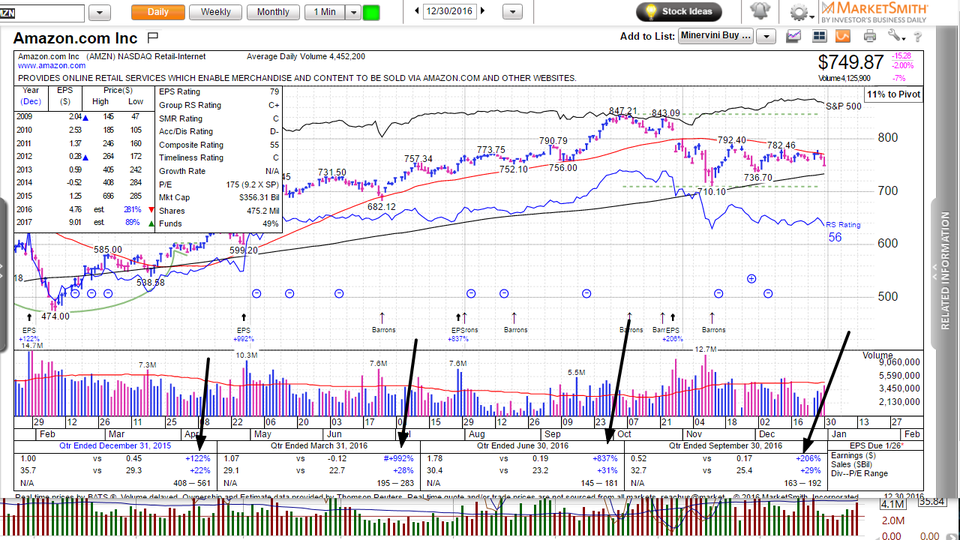Open help via the question mark icon
The image size is (960, 540).
(x=917, y=37)
